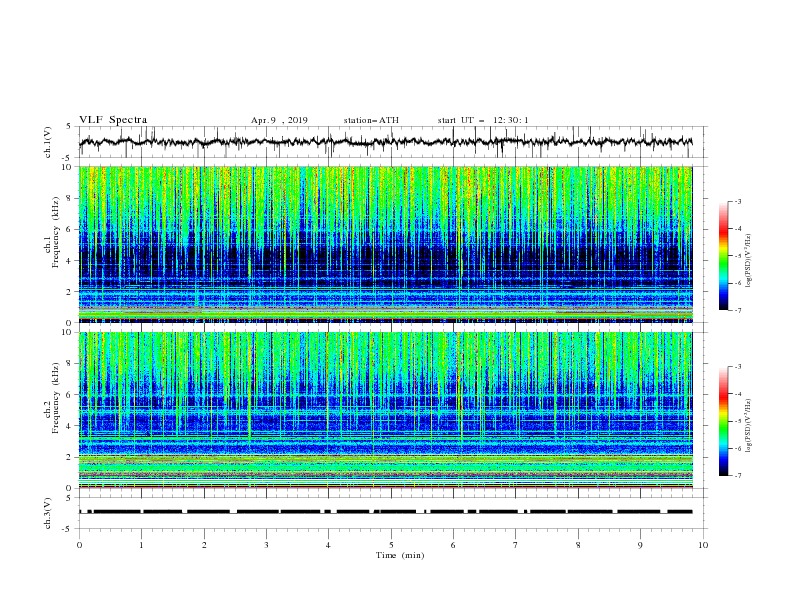Click the "station=ATH" header label
This screenshot has height=612, width=792.
point(371,120)
